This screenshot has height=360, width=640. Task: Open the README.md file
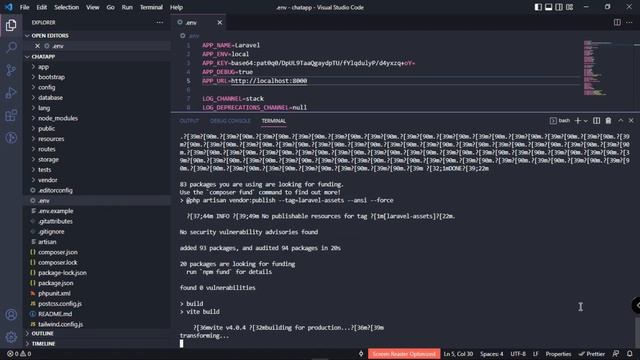coord(97,314)
